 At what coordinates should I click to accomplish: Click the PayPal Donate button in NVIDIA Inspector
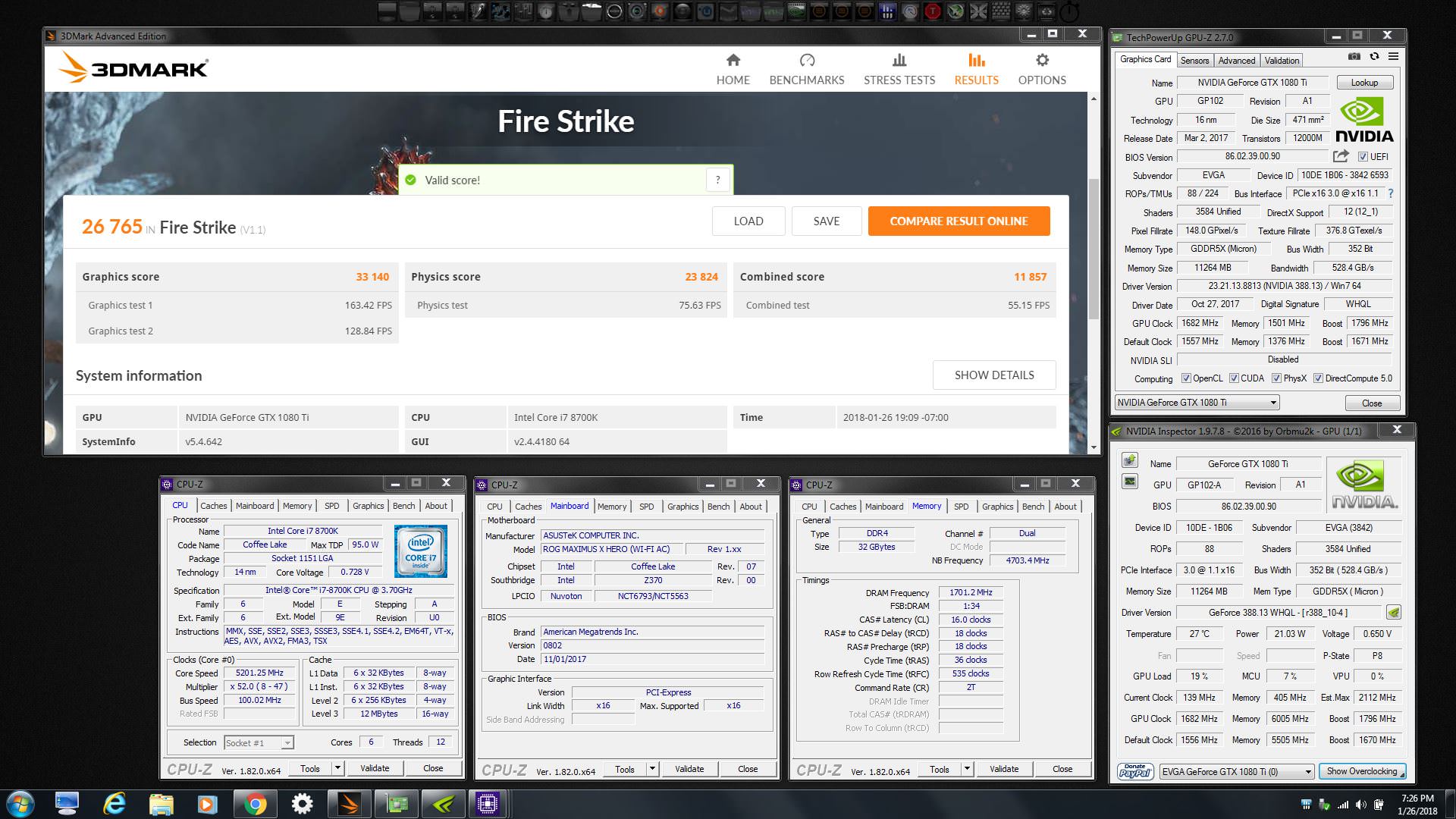[x=1134, y=772]
